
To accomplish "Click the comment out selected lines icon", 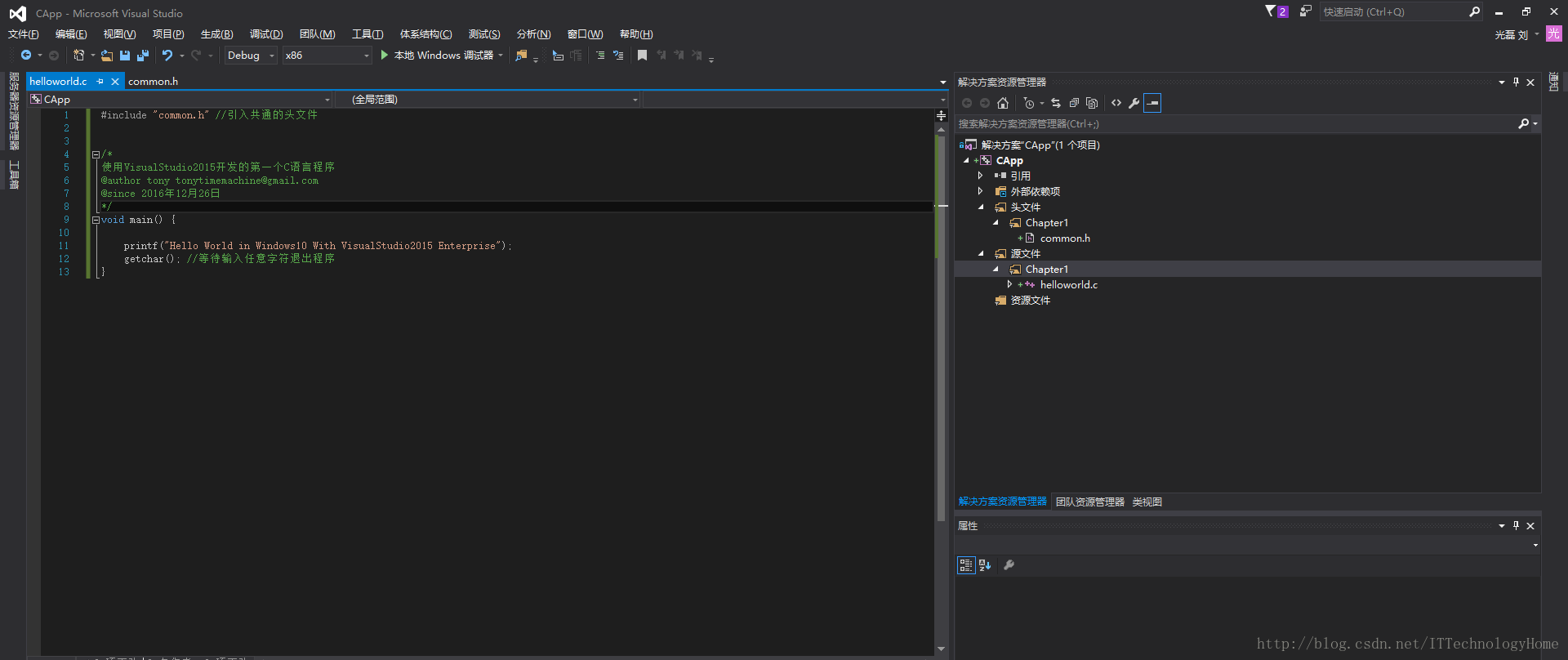I will (600, 56).
